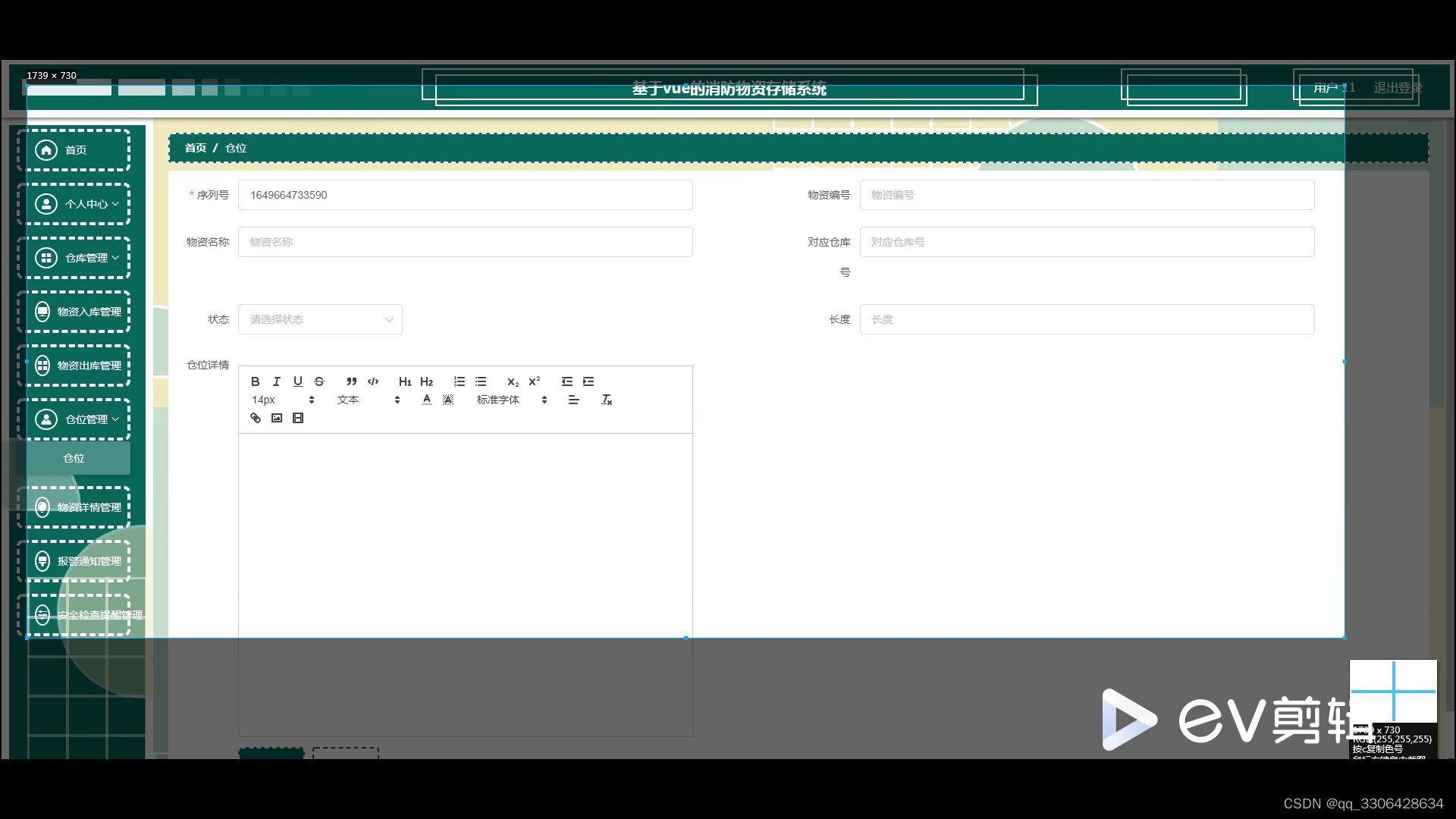Open the text color picker
1456x819 pixels.
tap(427, 400)
